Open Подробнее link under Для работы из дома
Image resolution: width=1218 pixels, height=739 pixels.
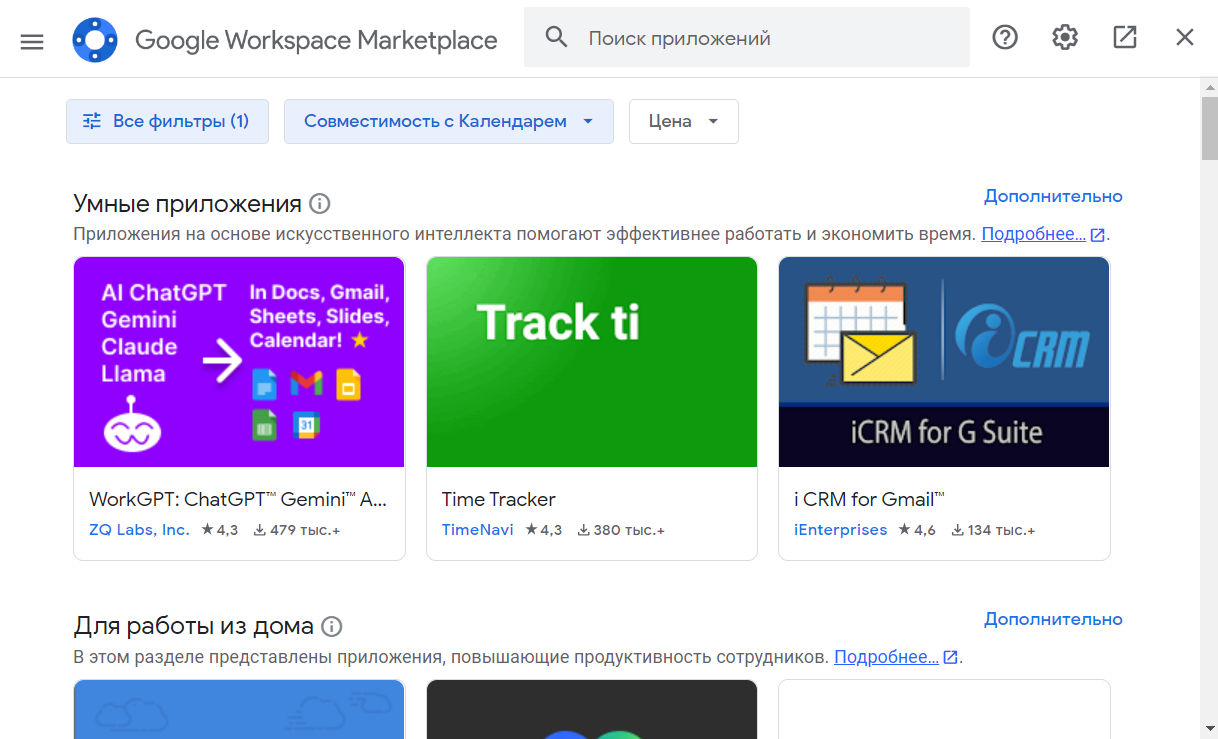point(886,657)
